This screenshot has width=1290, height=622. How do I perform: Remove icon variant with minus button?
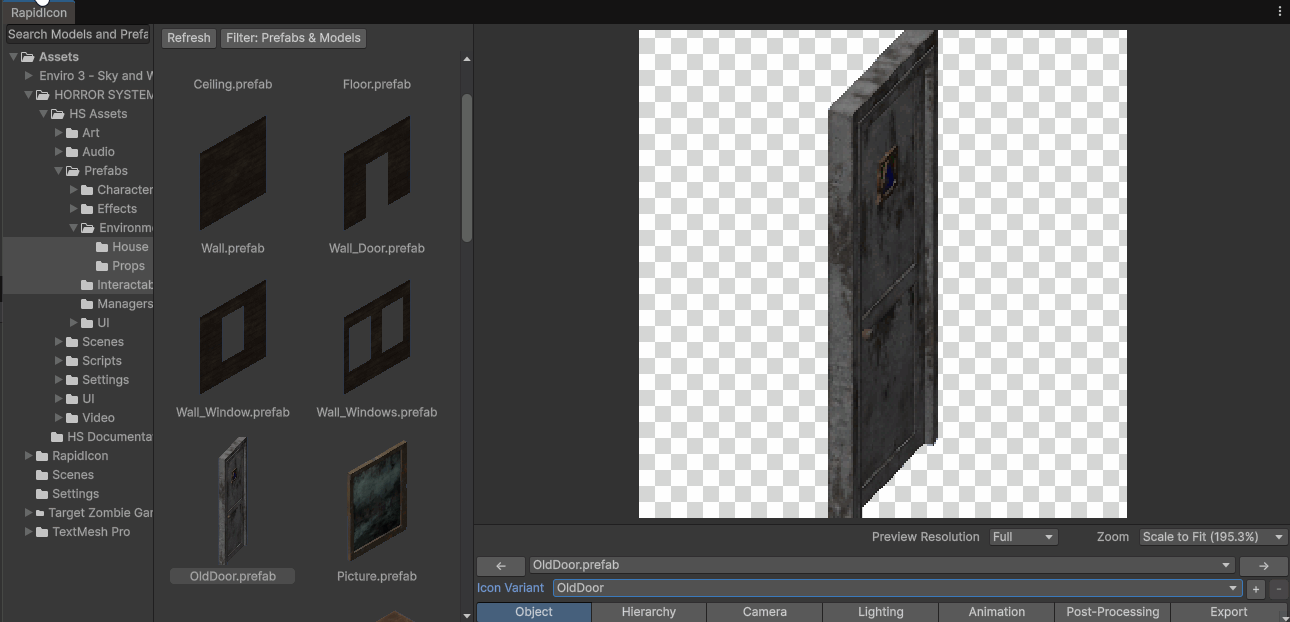pyautogui.click(x=1279, y=589)
